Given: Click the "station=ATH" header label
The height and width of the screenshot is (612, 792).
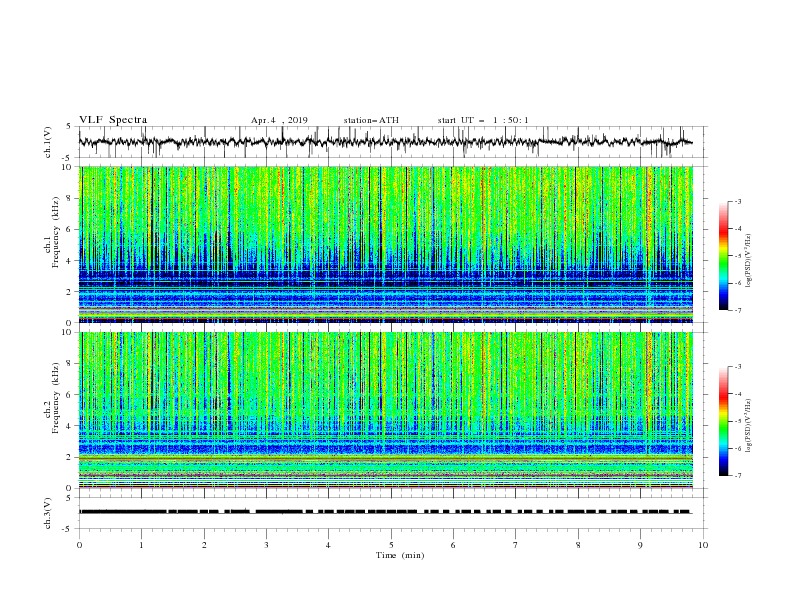Looking at the screenshot, I should pos(371,120).
